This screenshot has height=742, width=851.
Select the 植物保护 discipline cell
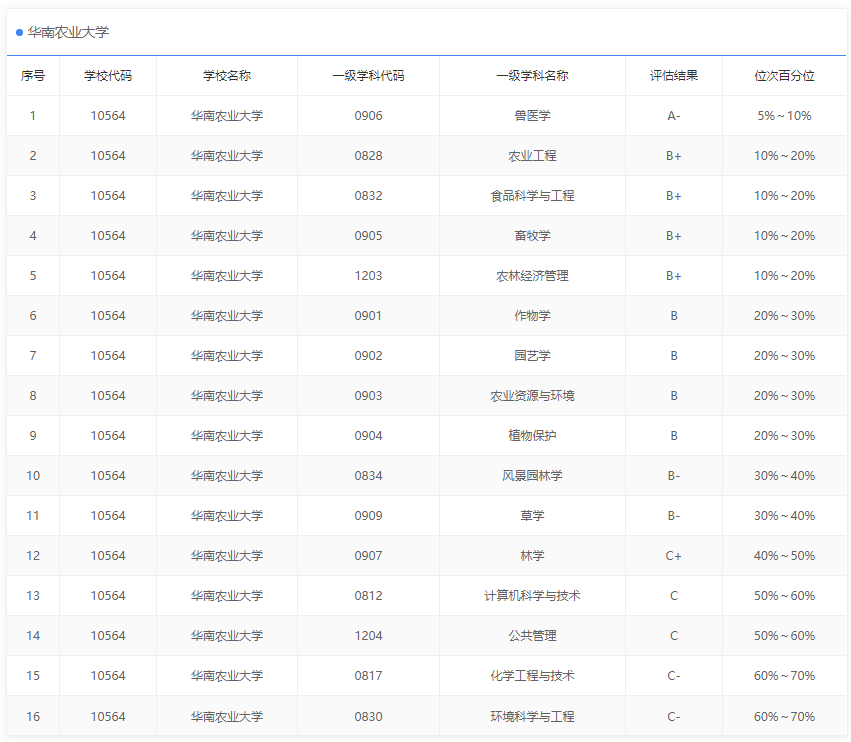click(532, 435)
